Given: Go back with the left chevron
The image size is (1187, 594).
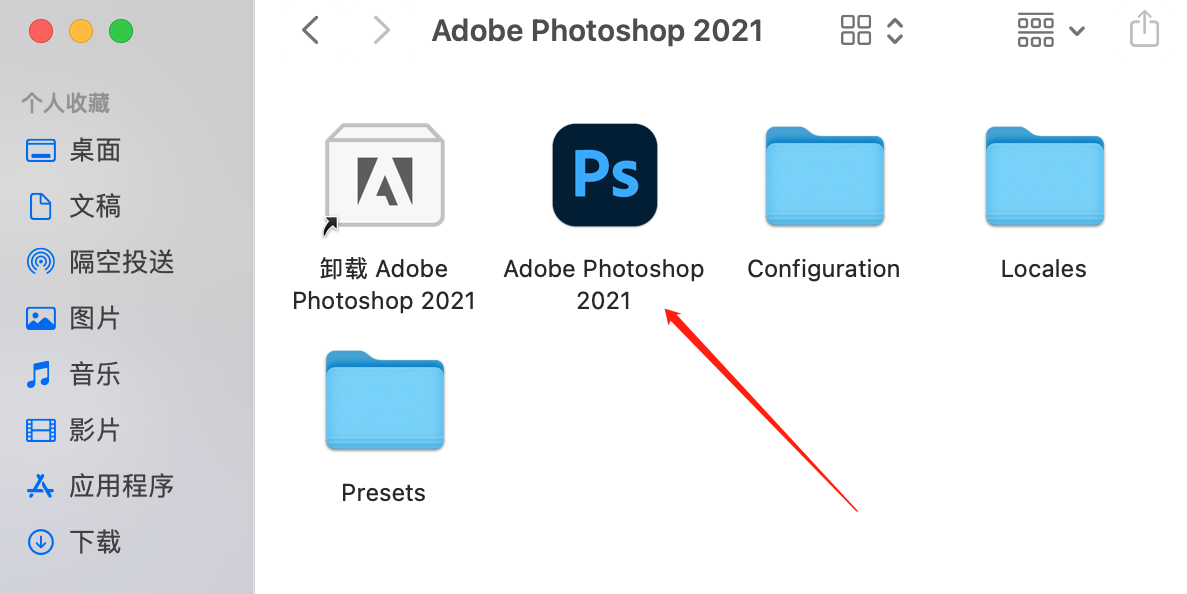Looking at the screenshot, I should (310, 31).
